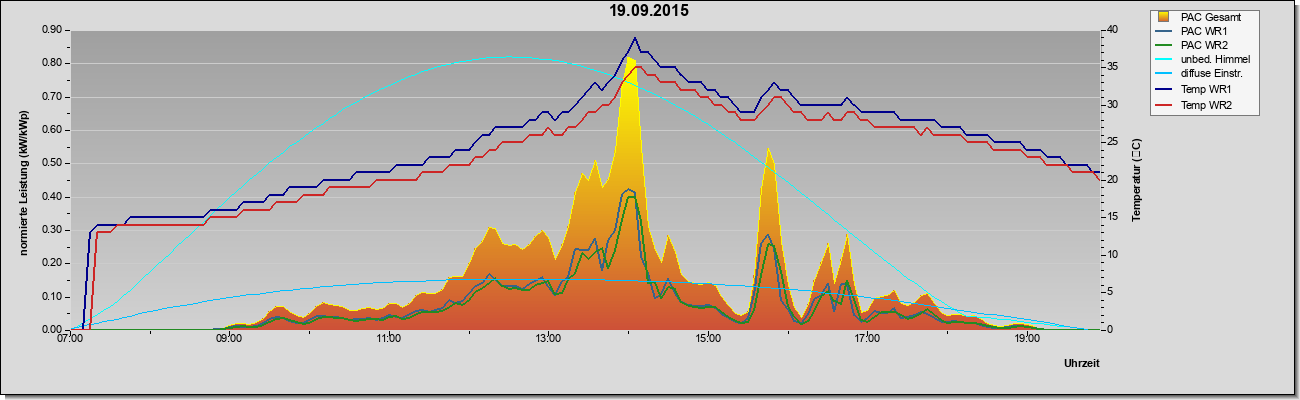The height and width of the screenshot is (400, 1300).
Task: Click the Uhrzeit axis title
Action: coord(1082,365)
